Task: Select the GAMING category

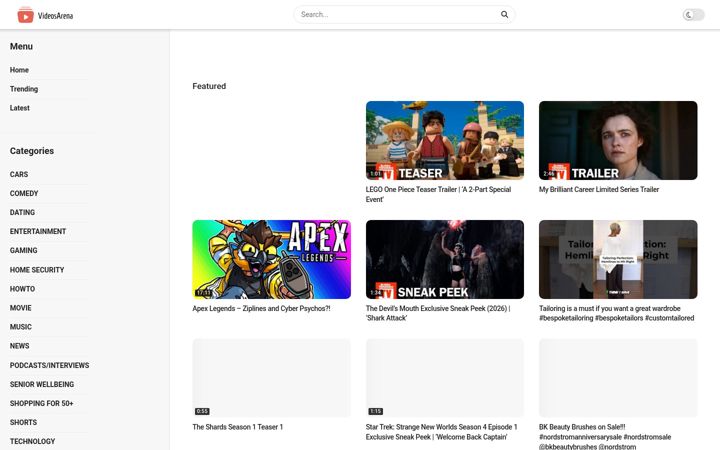Action: [x=23, y=250]
